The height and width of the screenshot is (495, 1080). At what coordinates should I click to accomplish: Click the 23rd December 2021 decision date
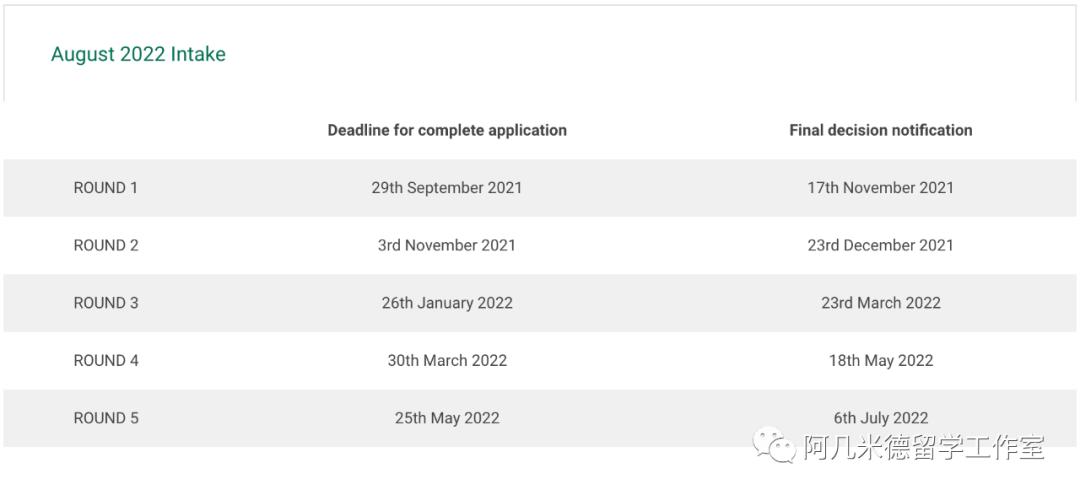880,245
